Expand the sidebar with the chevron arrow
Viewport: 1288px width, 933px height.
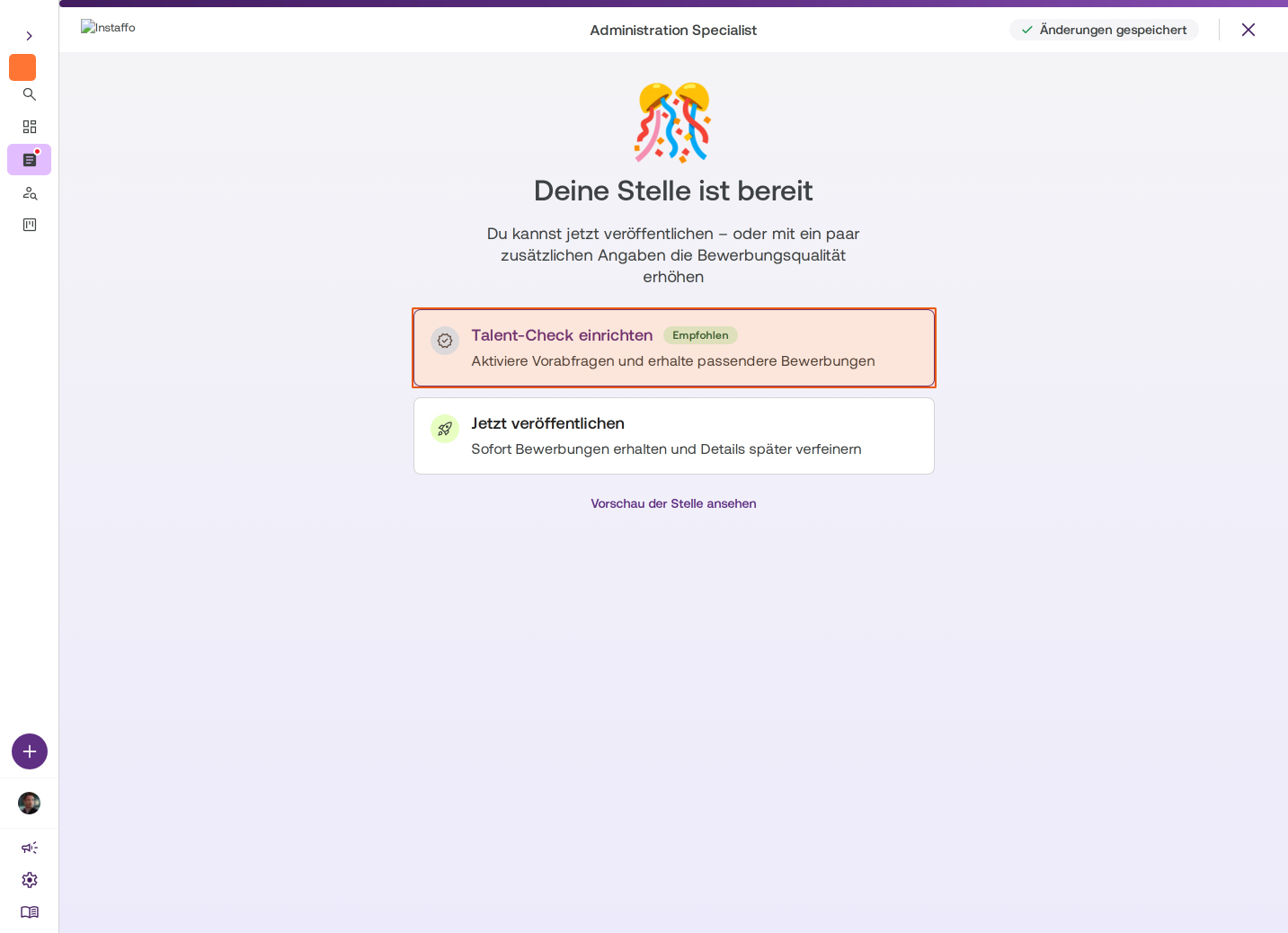(x=29, y=36)
